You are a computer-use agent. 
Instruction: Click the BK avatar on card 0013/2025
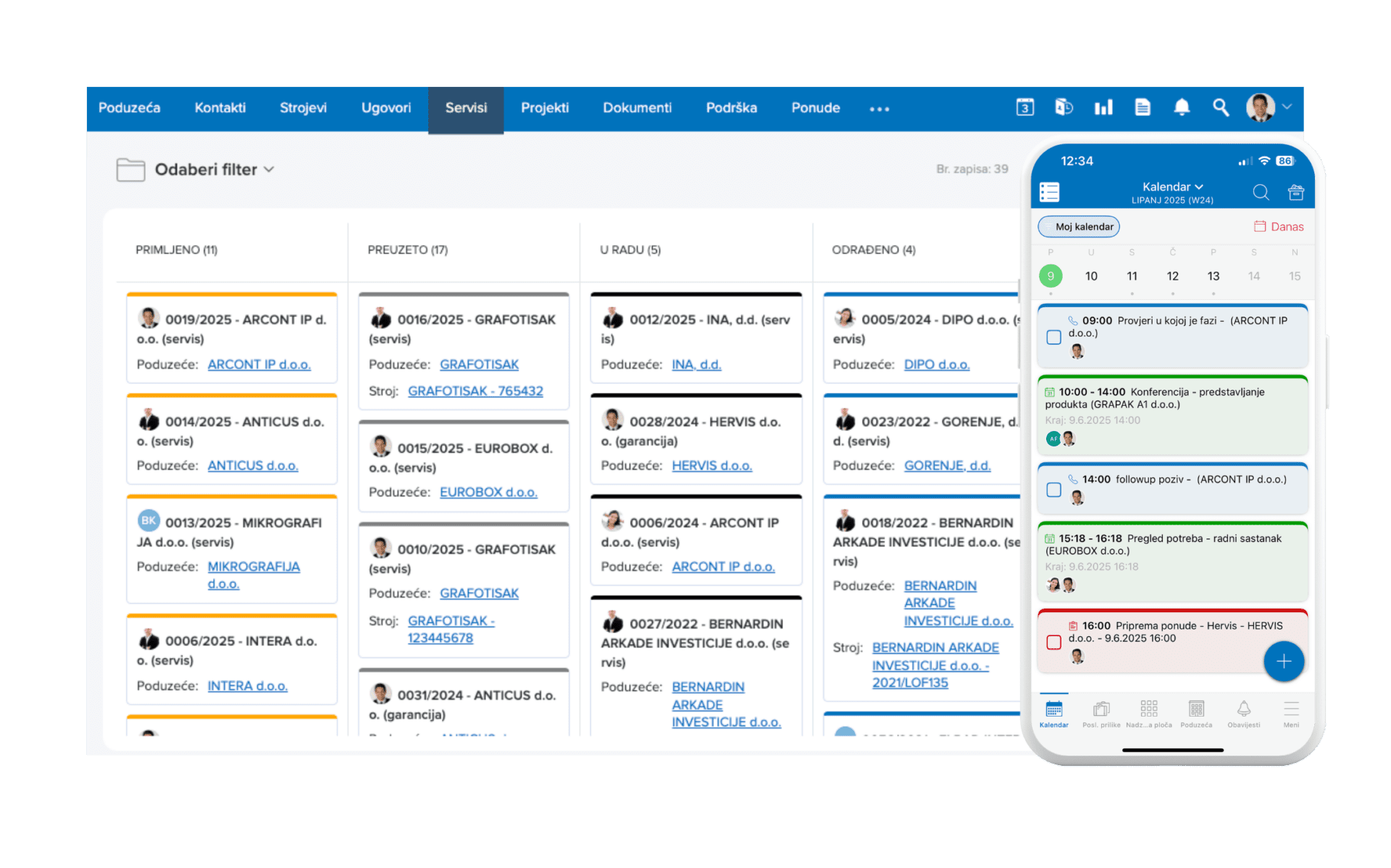(x=149, y=520)
